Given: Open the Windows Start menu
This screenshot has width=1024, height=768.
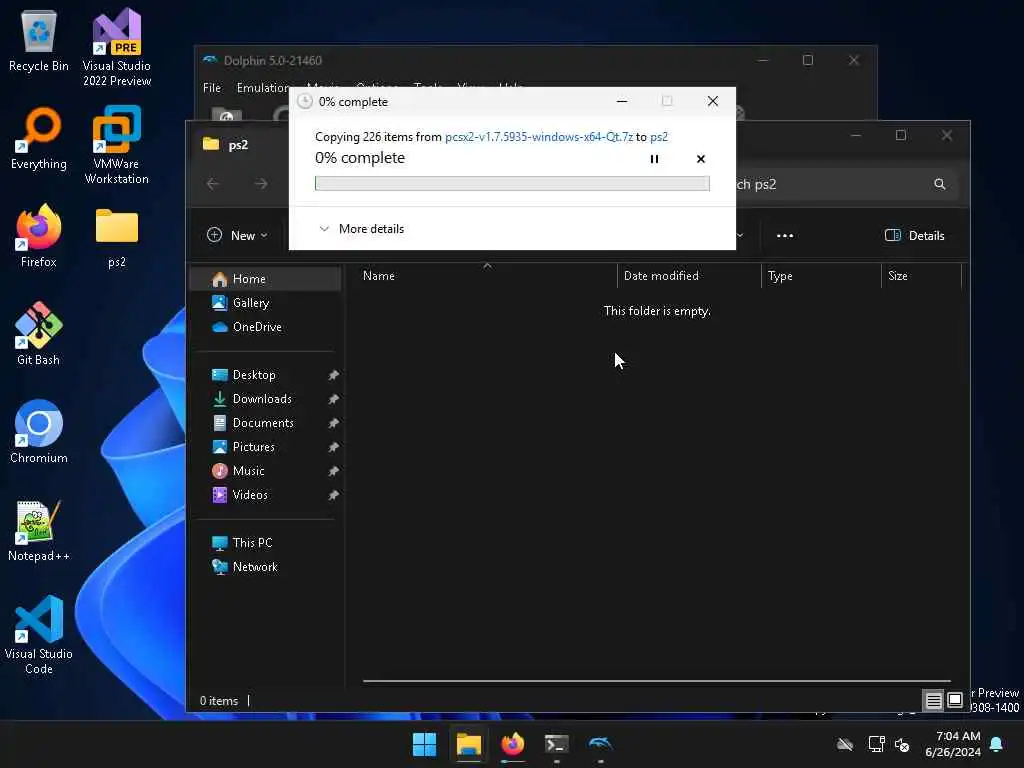Looking at the screenshot, I should [x=424, y=744].
